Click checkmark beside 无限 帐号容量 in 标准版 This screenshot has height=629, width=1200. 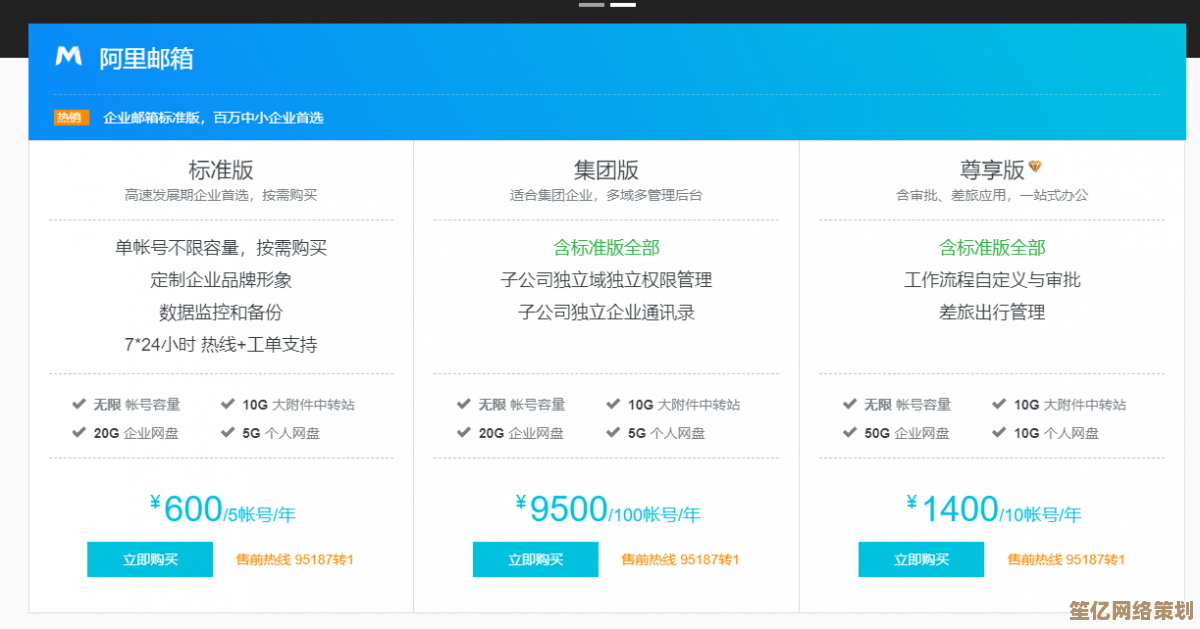pos(79,404)
